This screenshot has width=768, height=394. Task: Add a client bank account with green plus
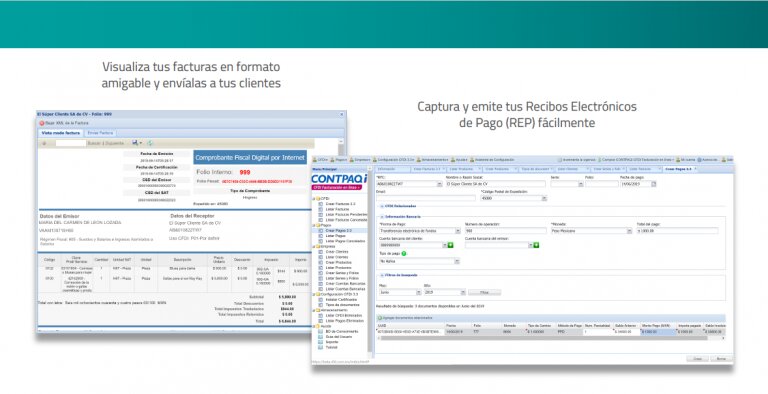[451, 245]
